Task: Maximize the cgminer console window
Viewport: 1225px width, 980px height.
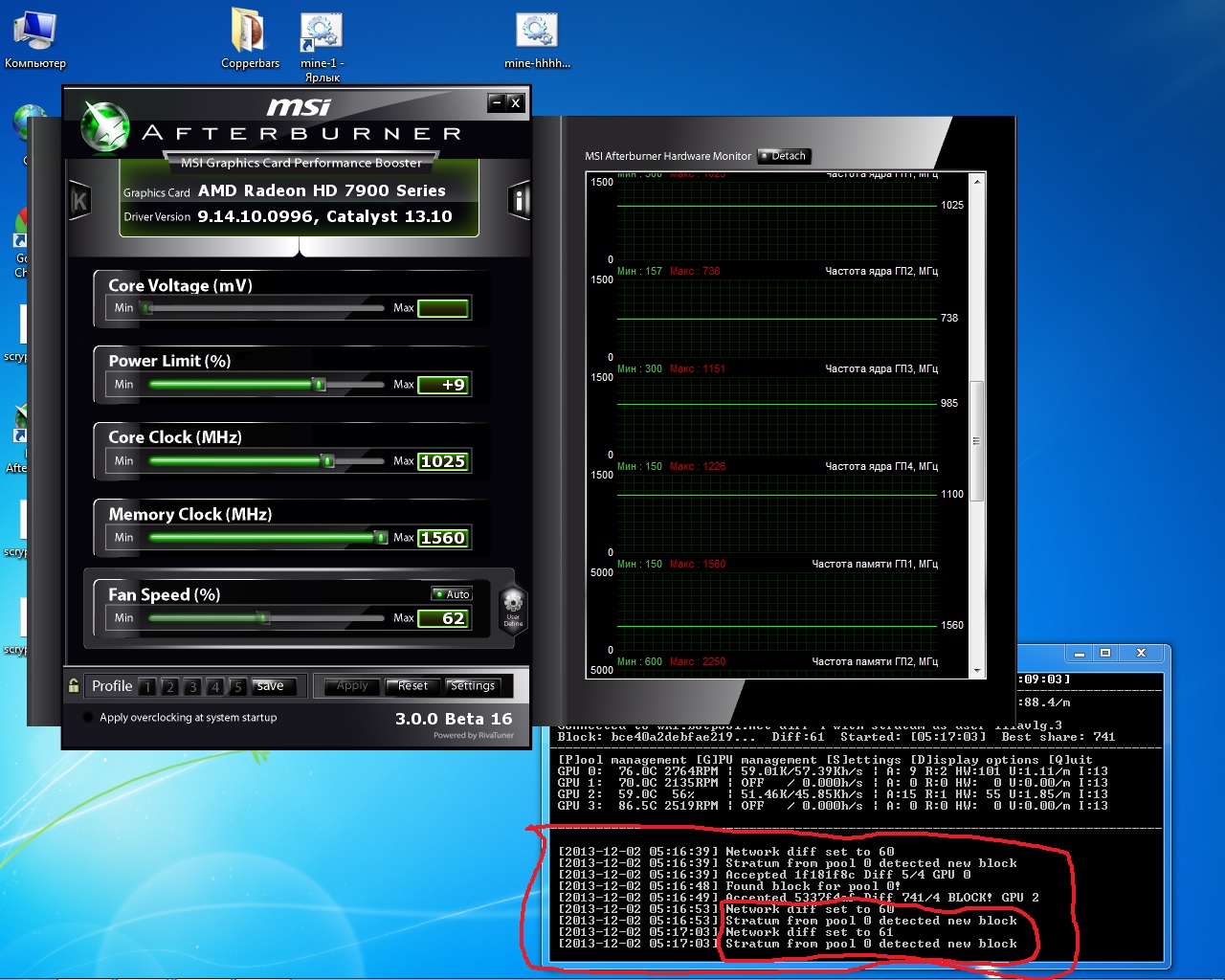Action: (1105, 653)
